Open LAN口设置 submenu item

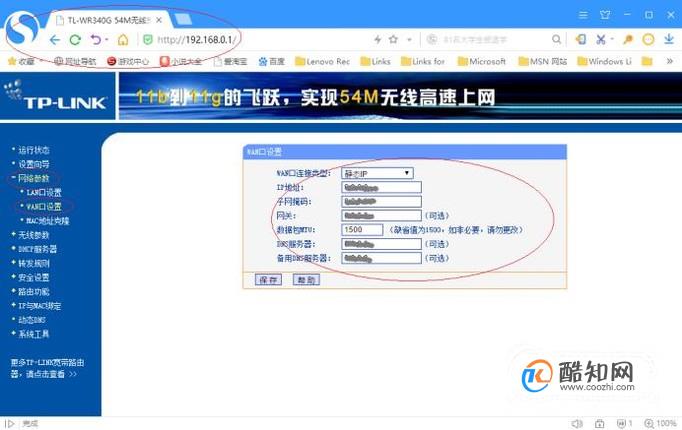pyautogui.click(x=43, y=192)
